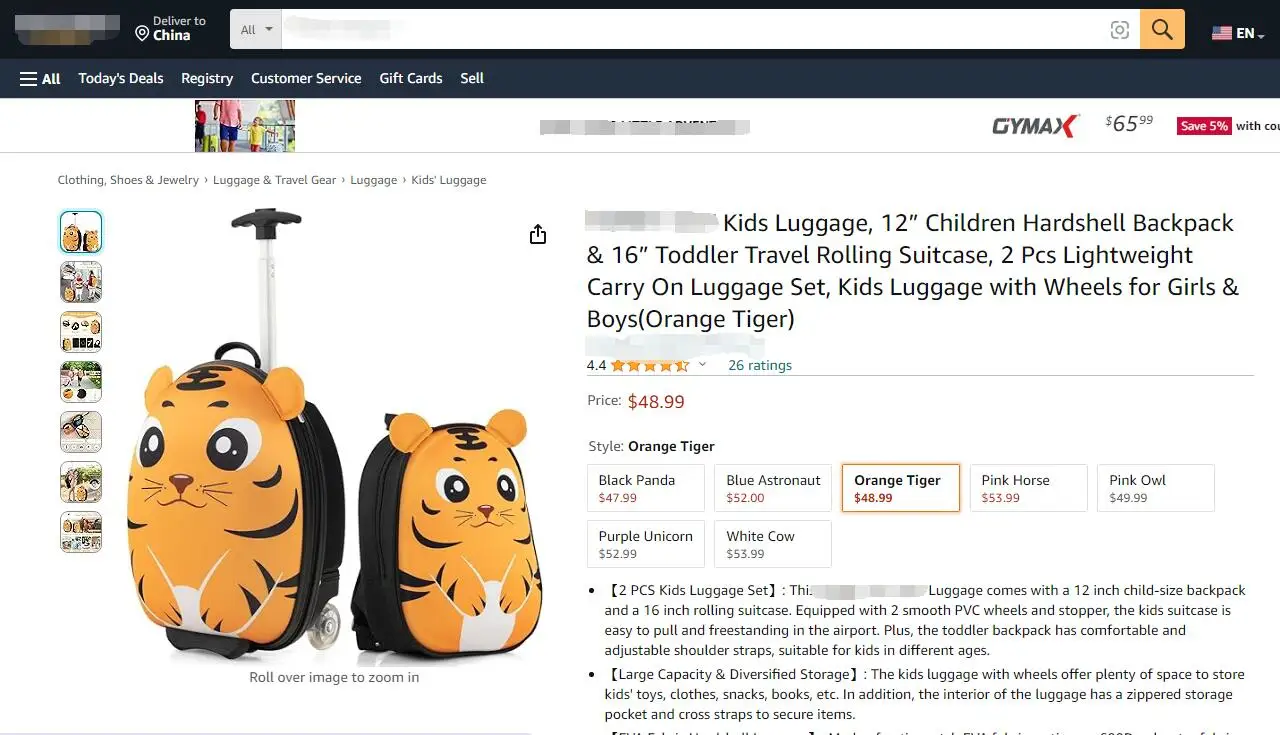This screenshot has width=1280, height=735.
Task: Open the 26 ratings link
Action: (760, 365)
